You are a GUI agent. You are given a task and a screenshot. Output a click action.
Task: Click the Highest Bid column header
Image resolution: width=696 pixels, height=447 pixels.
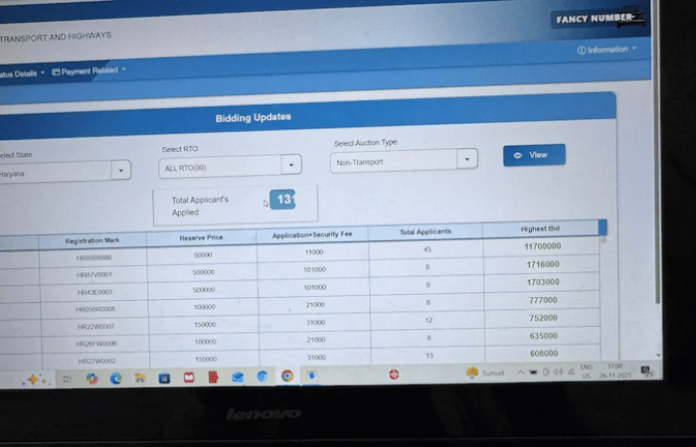(x=542, y=229)
